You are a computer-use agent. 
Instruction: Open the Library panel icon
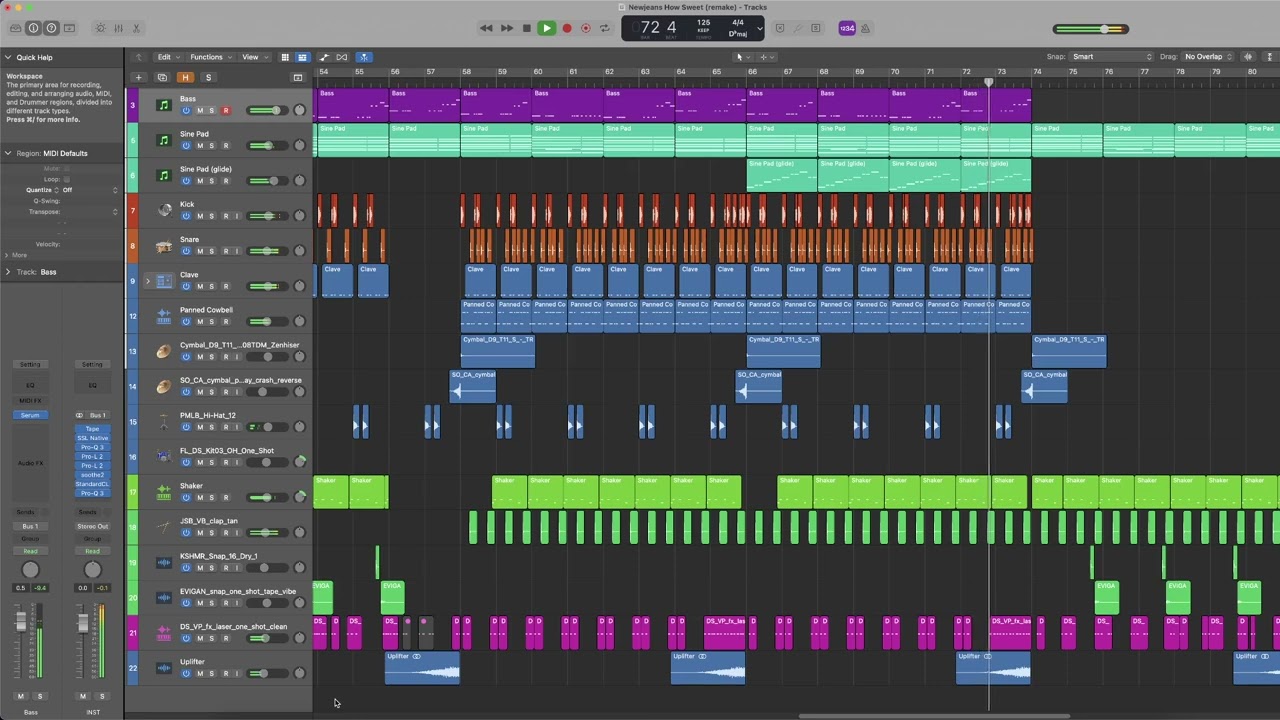click(15, 28)
